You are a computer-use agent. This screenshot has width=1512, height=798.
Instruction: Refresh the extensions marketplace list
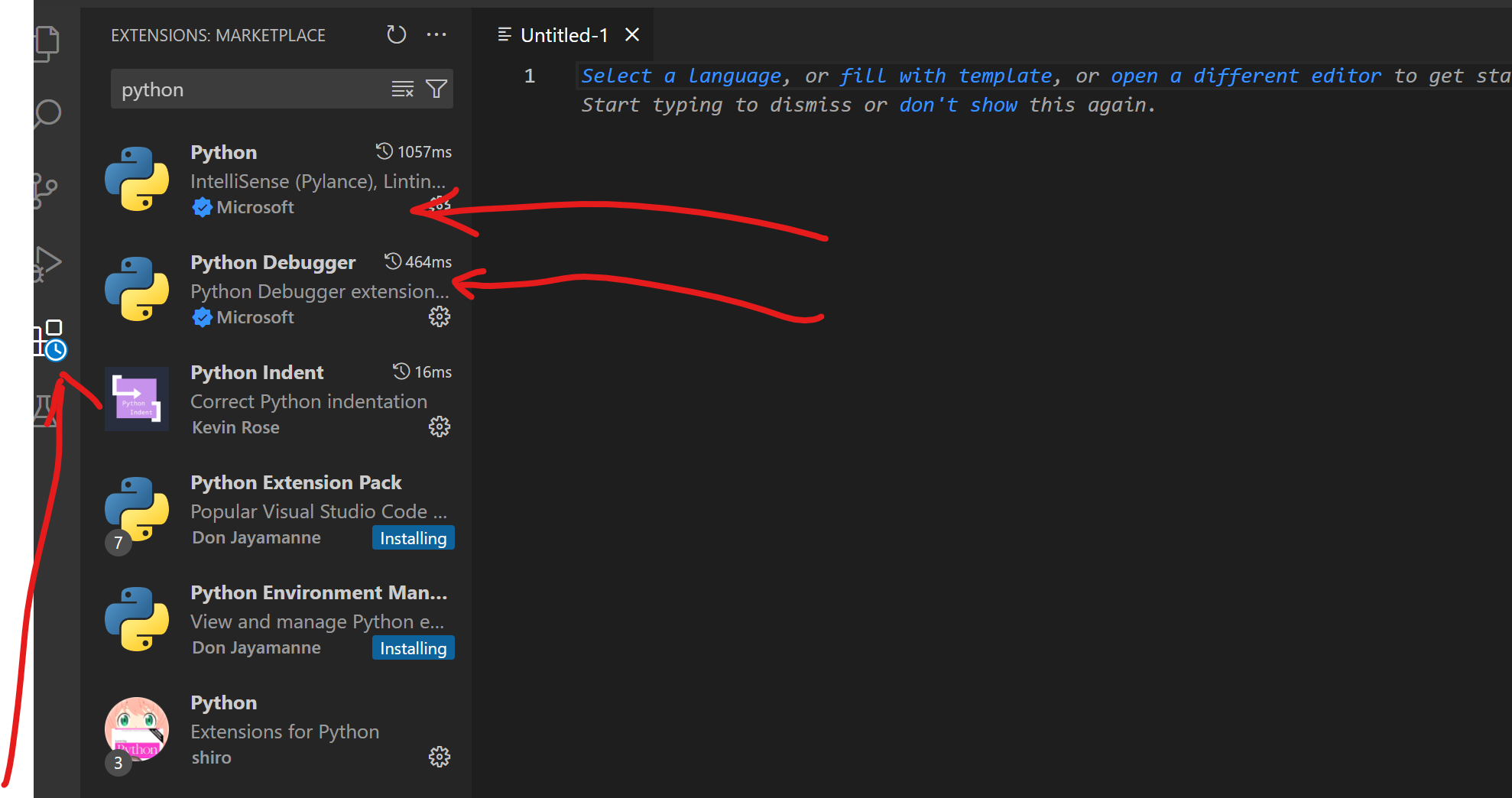click(x=396, y=34)
